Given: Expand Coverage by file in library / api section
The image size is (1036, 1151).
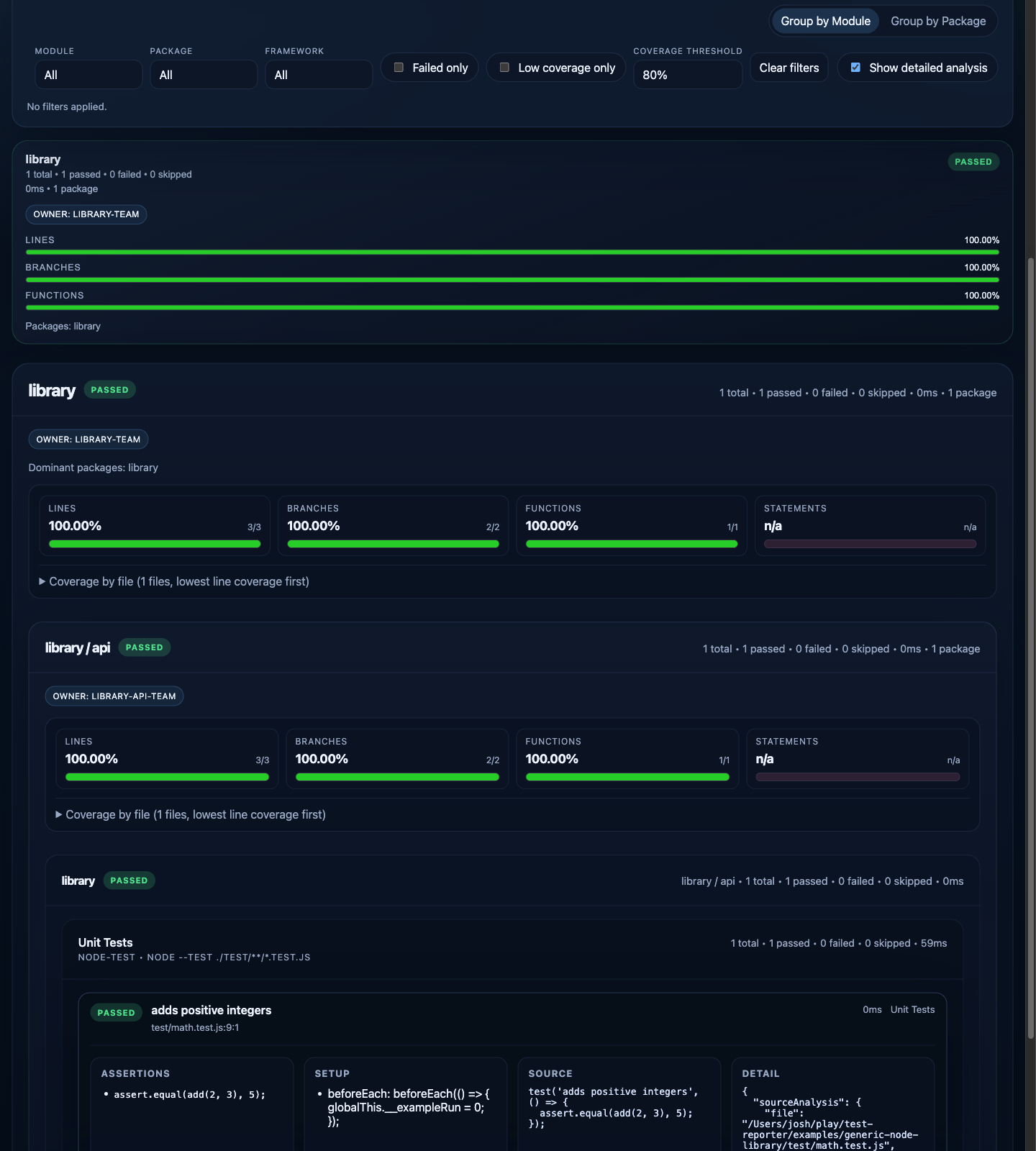Looking at the screenshot, I should [x=191, y=814].
